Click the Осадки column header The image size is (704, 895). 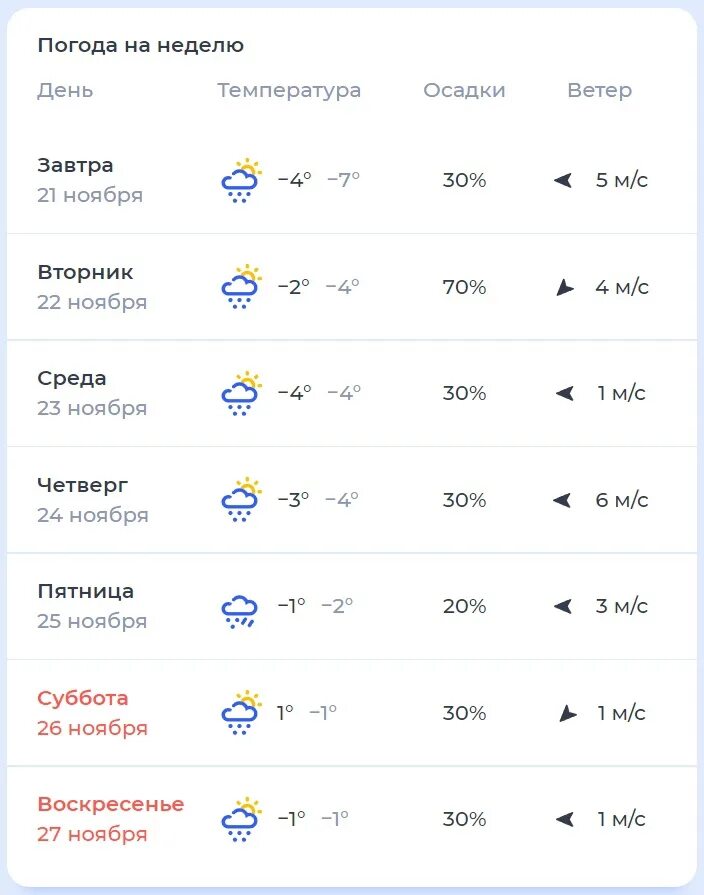(x=464, y=90)
